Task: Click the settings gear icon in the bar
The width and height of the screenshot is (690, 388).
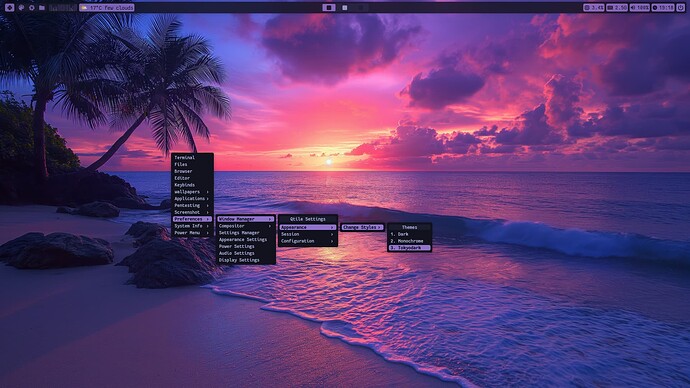Action: pos(32,7)
